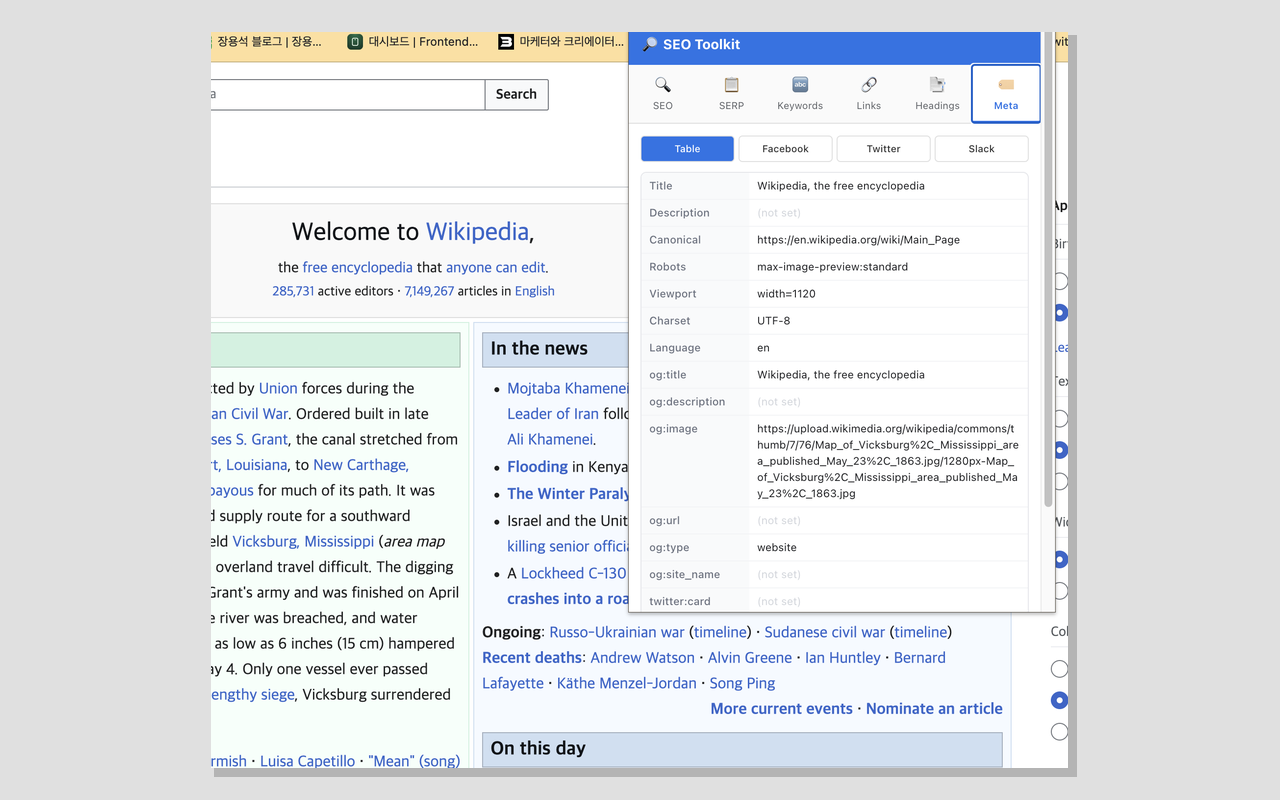This screenshot has width=1280, height=800.
Task: Open the Headings tab
Action: (x=937, y=93)
